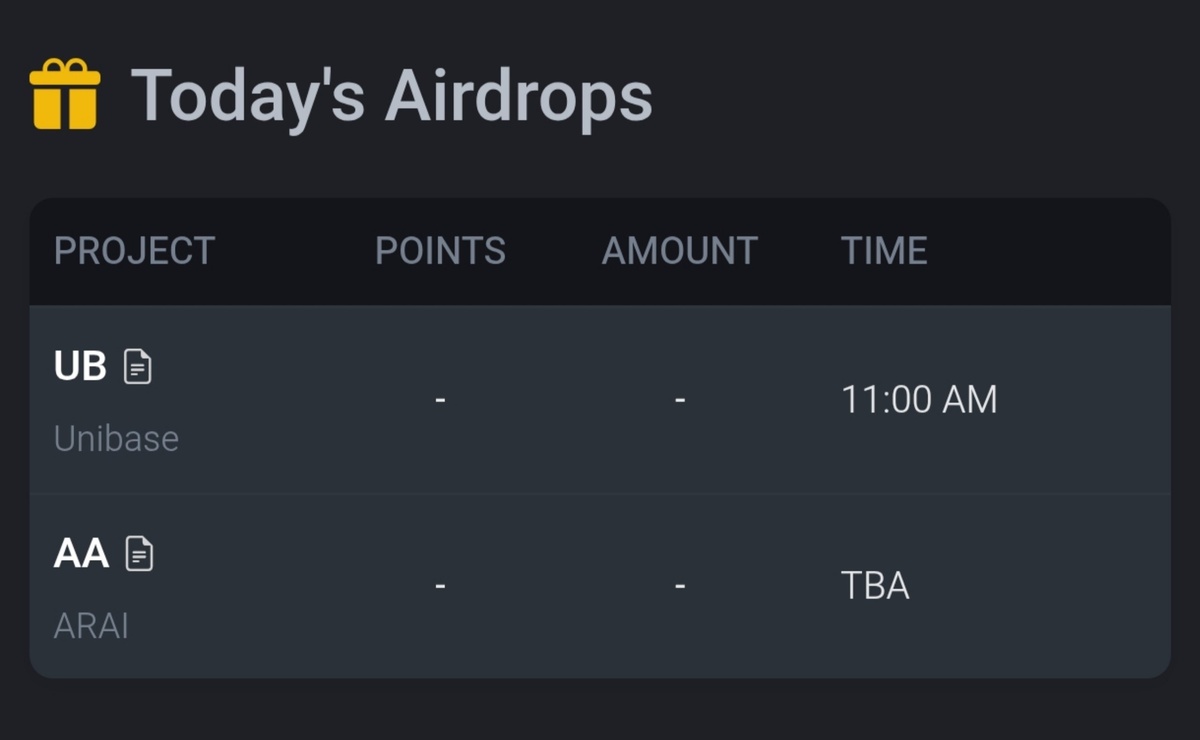Click the points dash in Unibase row
This screenshot has height=740, width=1200.
tap(440, 401)
